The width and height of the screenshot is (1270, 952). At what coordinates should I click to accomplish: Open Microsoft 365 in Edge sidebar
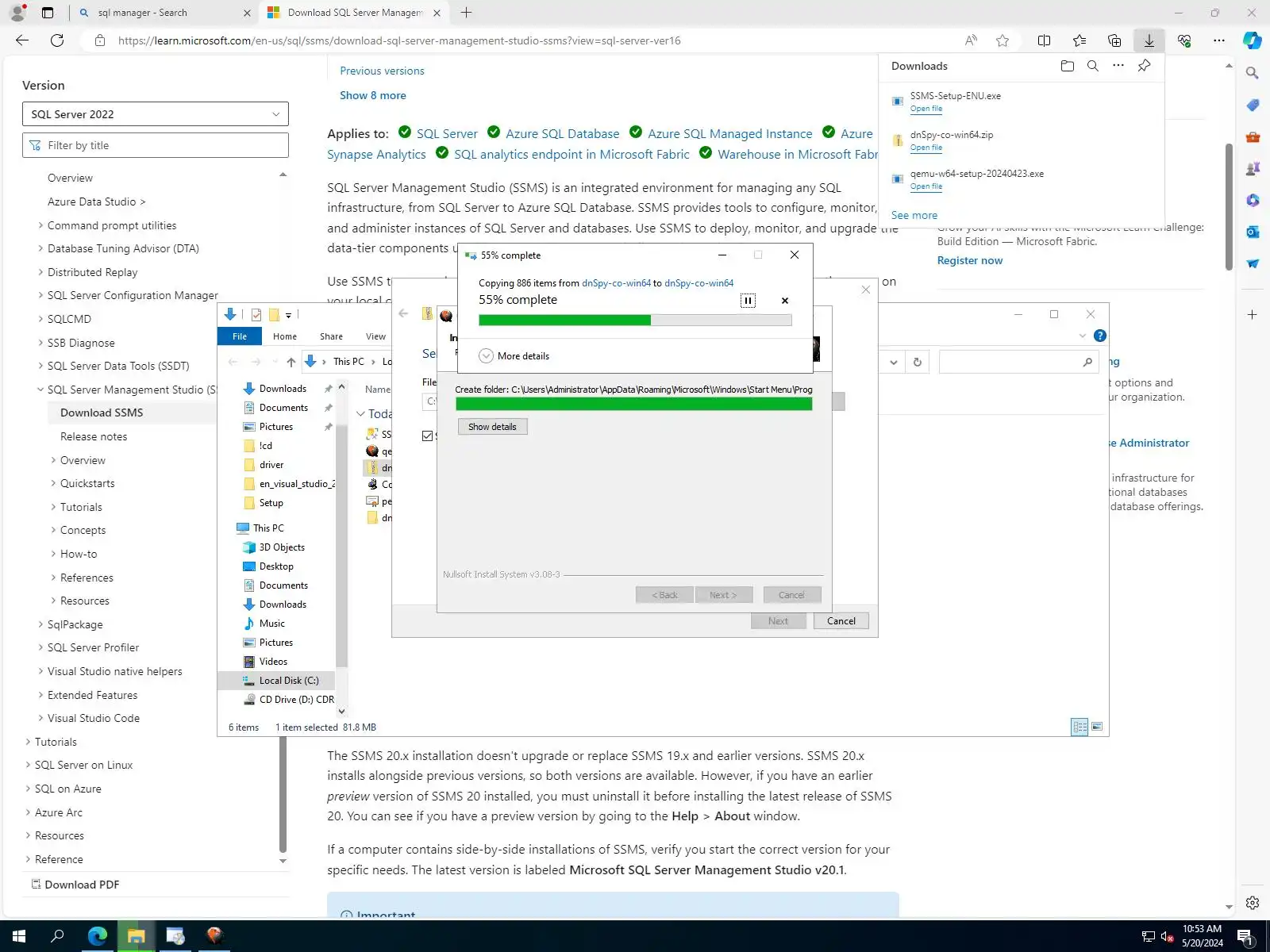click(1253, 200)
